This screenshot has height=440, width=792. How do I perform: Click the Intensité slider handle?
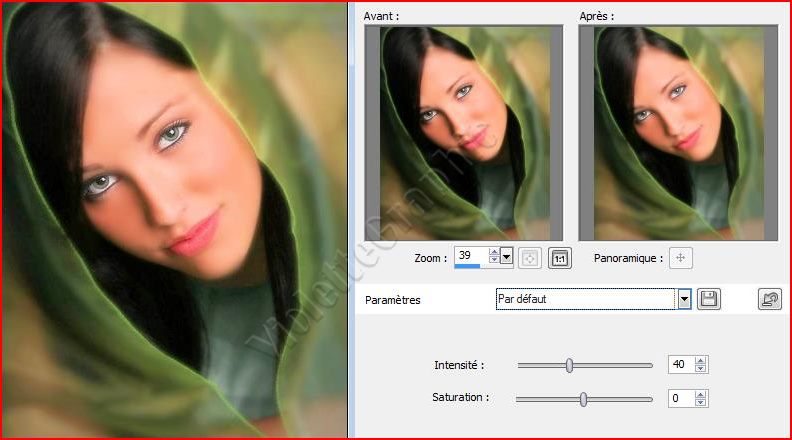click(569, 366)
